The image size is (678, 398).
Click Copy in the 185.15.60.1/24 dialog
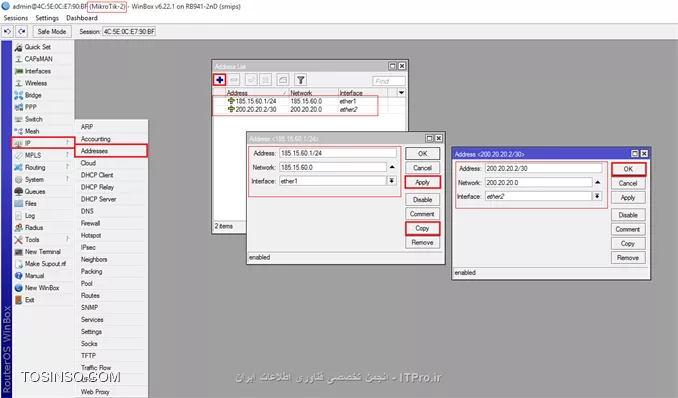(x=422, y=228)
